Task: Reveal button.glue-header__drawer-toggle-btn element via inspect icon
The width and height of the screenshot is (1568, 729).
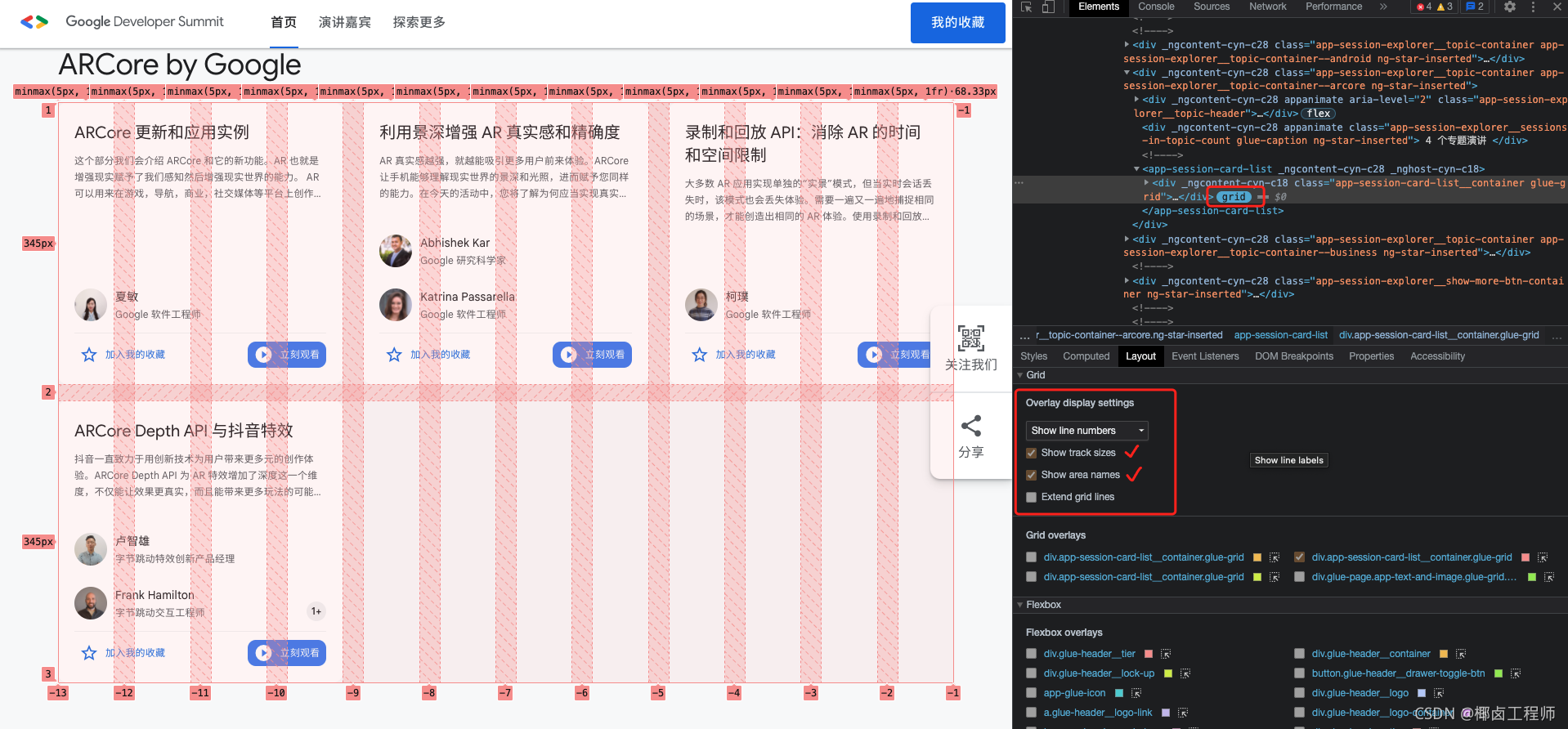Action: tap(1516, 673)
